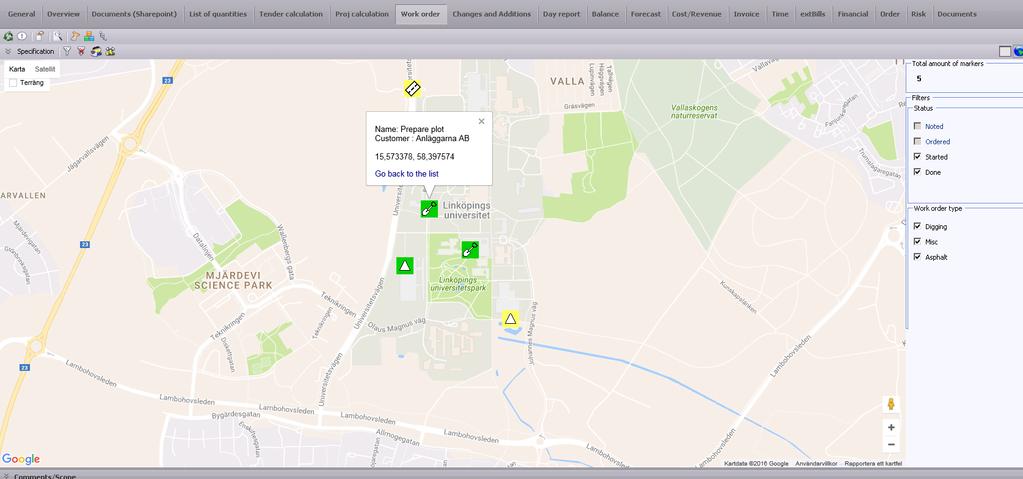The width and height of the screenshot is (1023, 479).
Task: Switch to the Day report tab
Action: [562, 14]
